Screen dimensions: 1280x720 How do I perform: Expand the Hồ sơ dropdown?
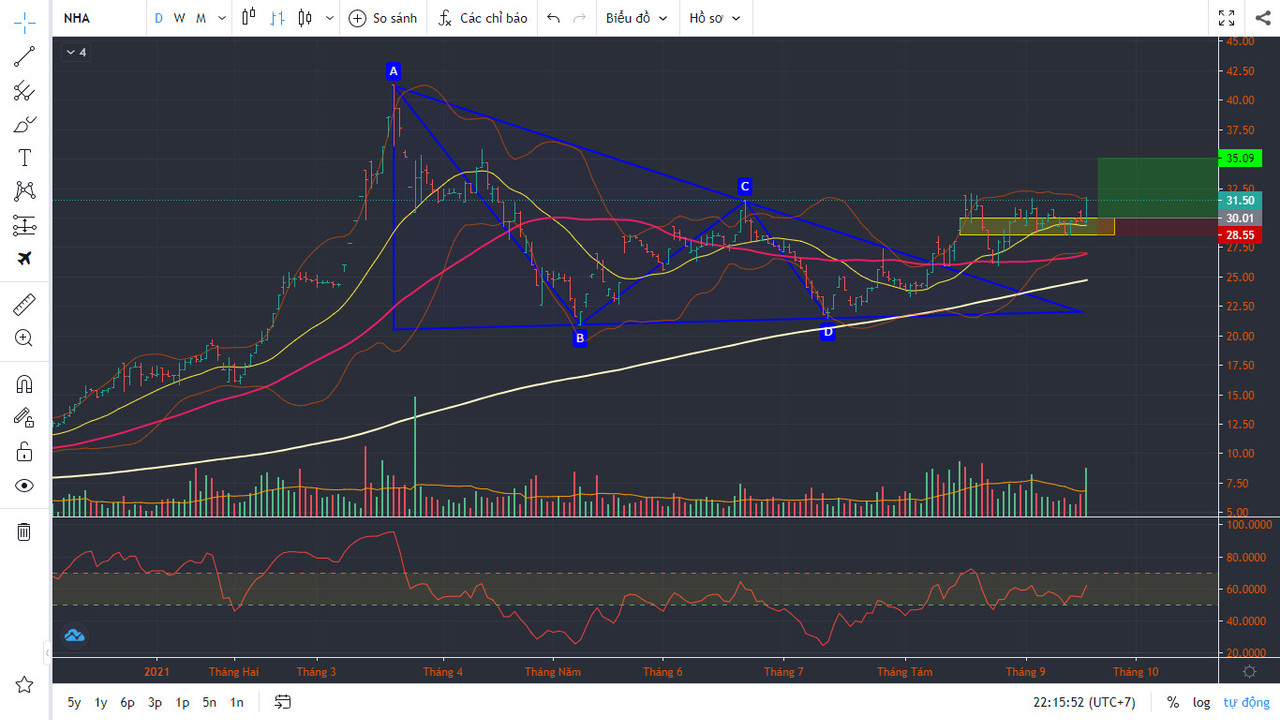715,18
